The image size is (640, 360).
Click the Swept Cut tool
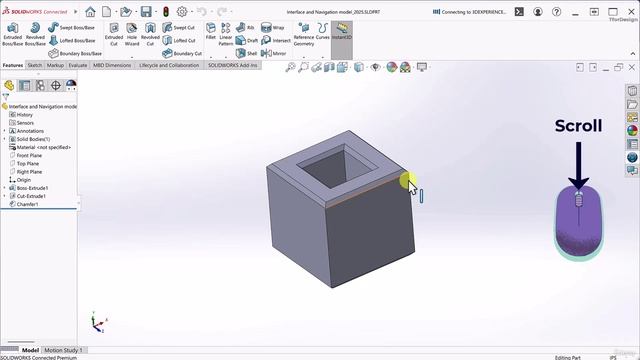[x=178, y=27]
